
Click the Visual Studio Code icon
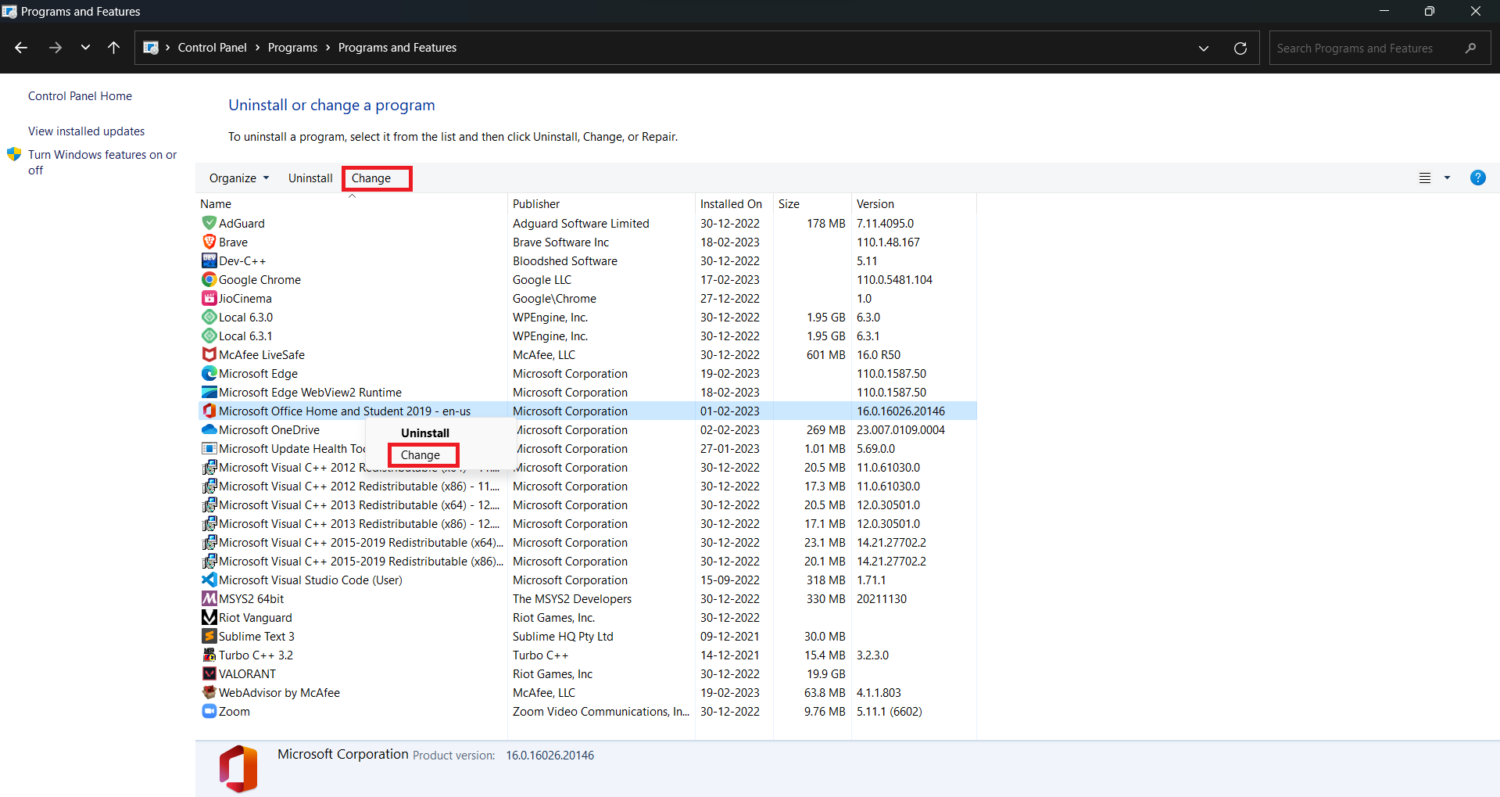coord(209,580)
